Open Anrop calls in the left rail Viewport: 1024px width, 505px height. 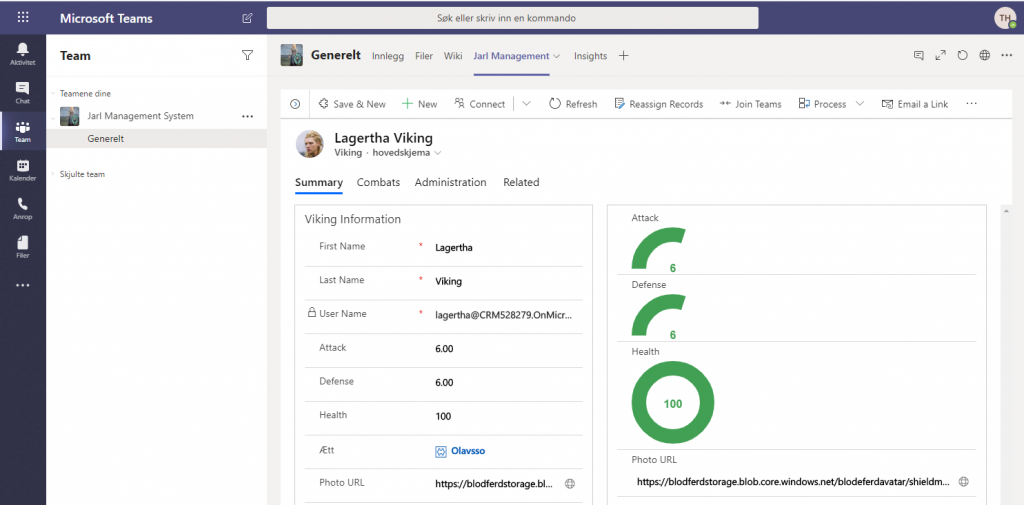pos(23,208)
